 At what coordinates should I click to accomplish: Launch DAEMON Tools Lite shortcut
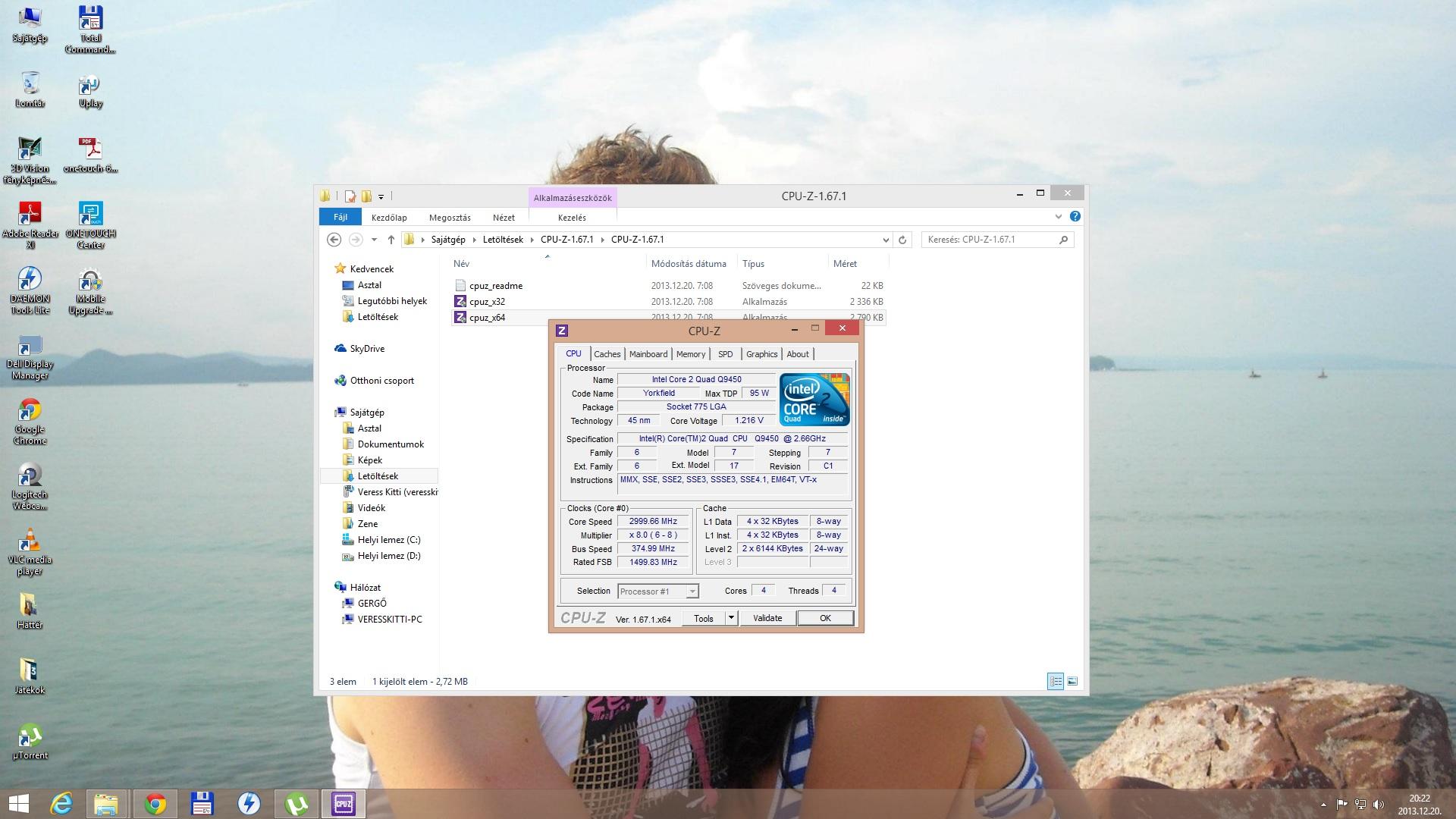pyautogui.click(x=30, y=290)
